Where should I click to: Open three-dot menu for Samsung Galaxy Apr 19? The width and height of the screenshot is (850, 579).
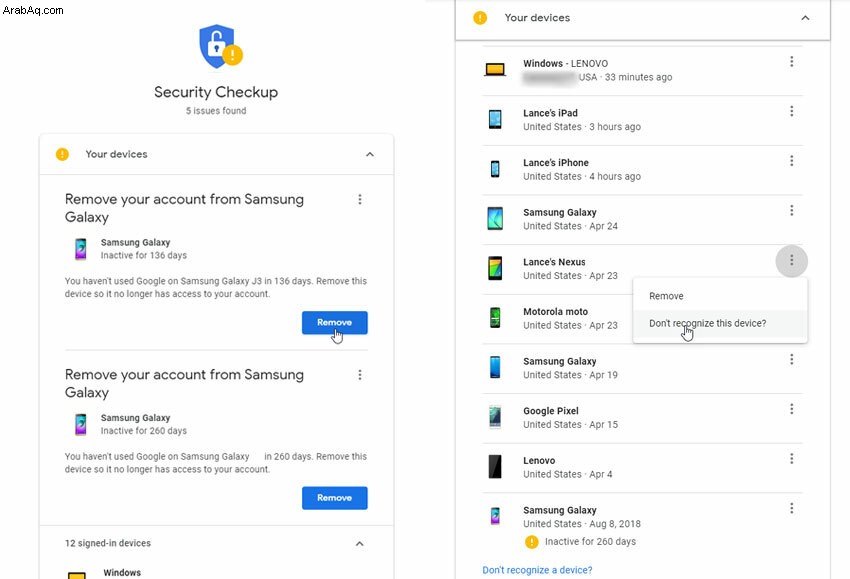pyautogui.click(x=791, y=359)
